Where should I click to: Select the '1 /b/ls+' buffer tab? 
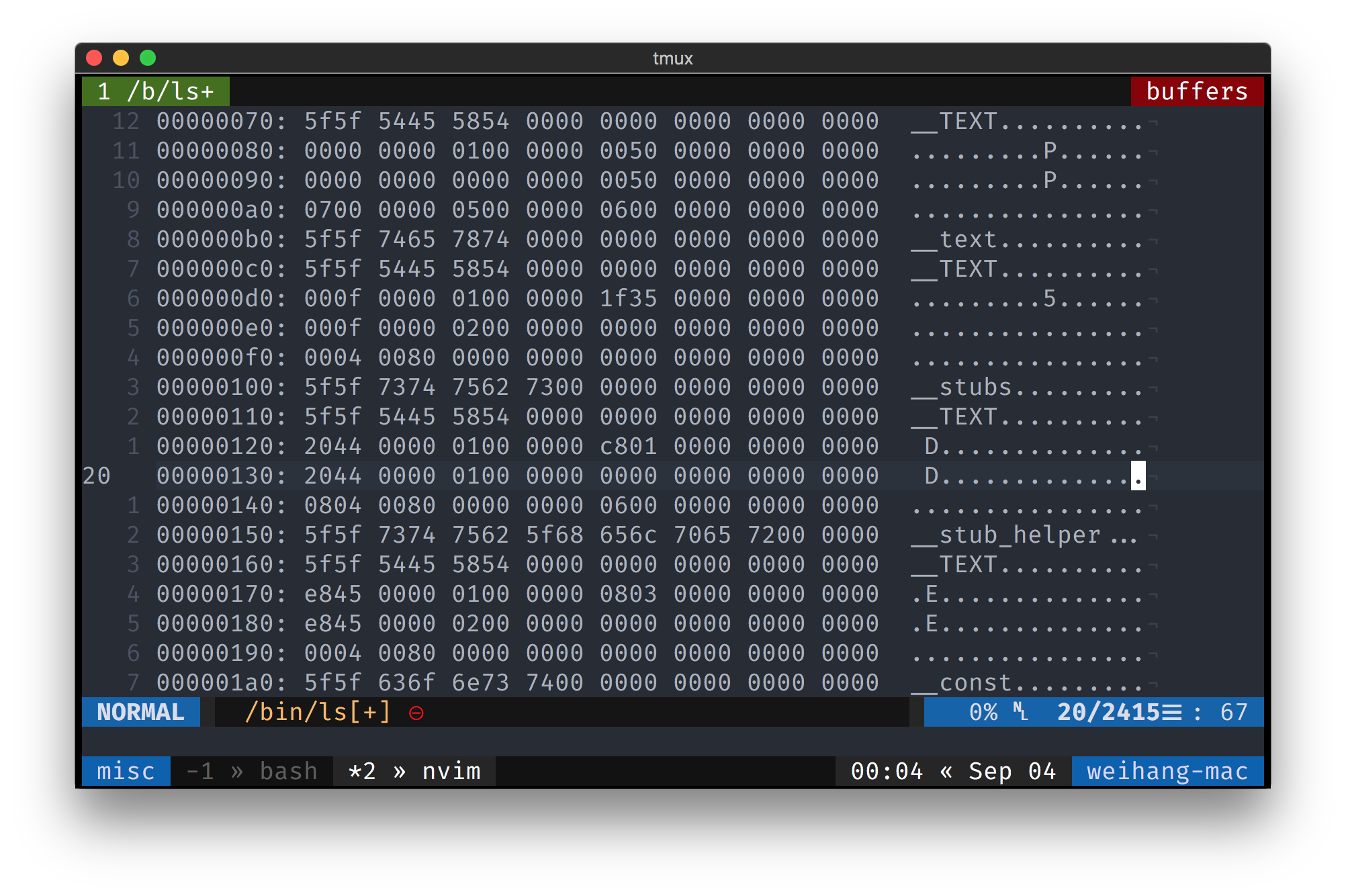point(156,91)
